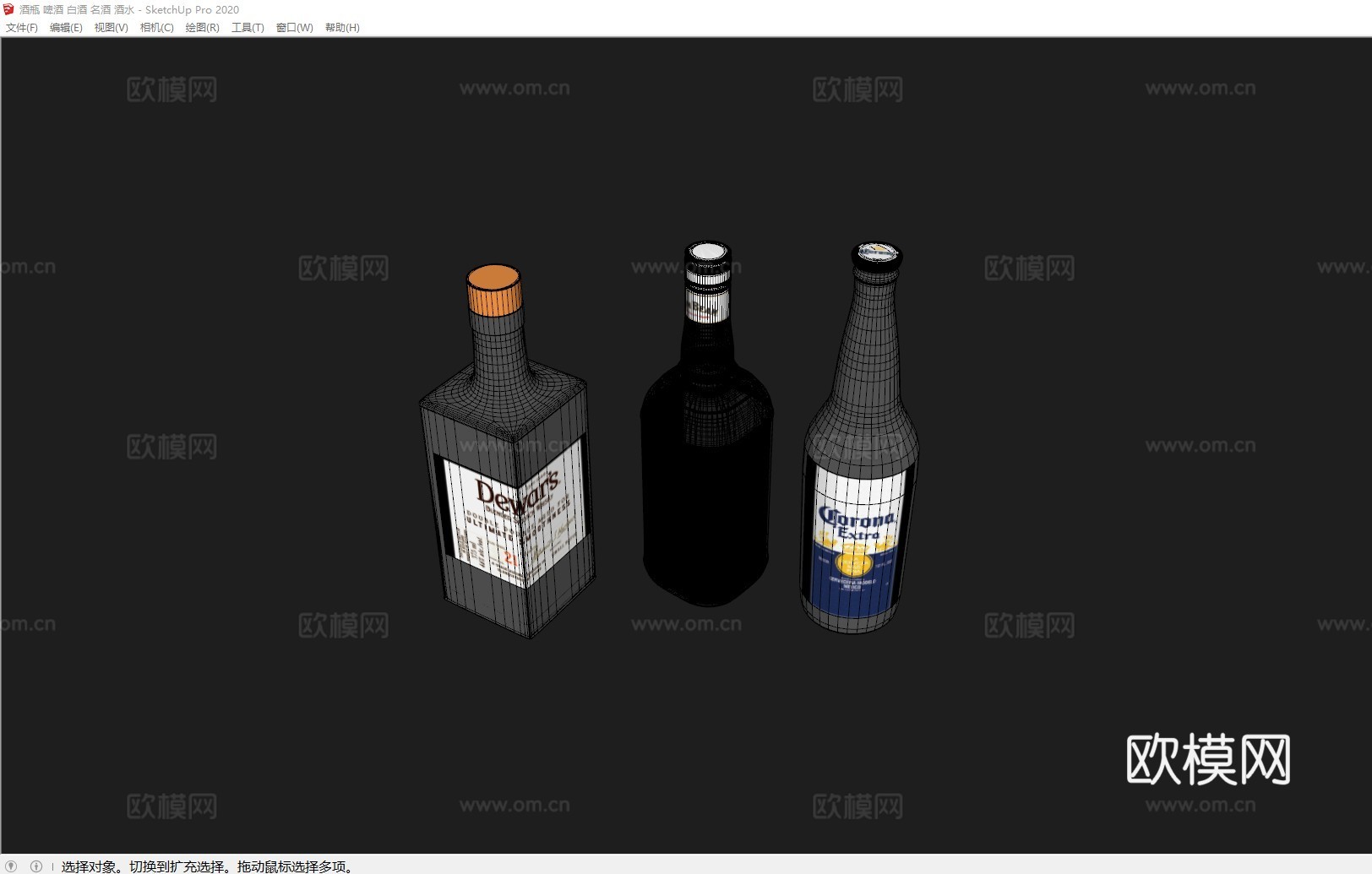Open the 帮助(H) menu
This screenshot has width=1372, height=874.
point(342,28)
